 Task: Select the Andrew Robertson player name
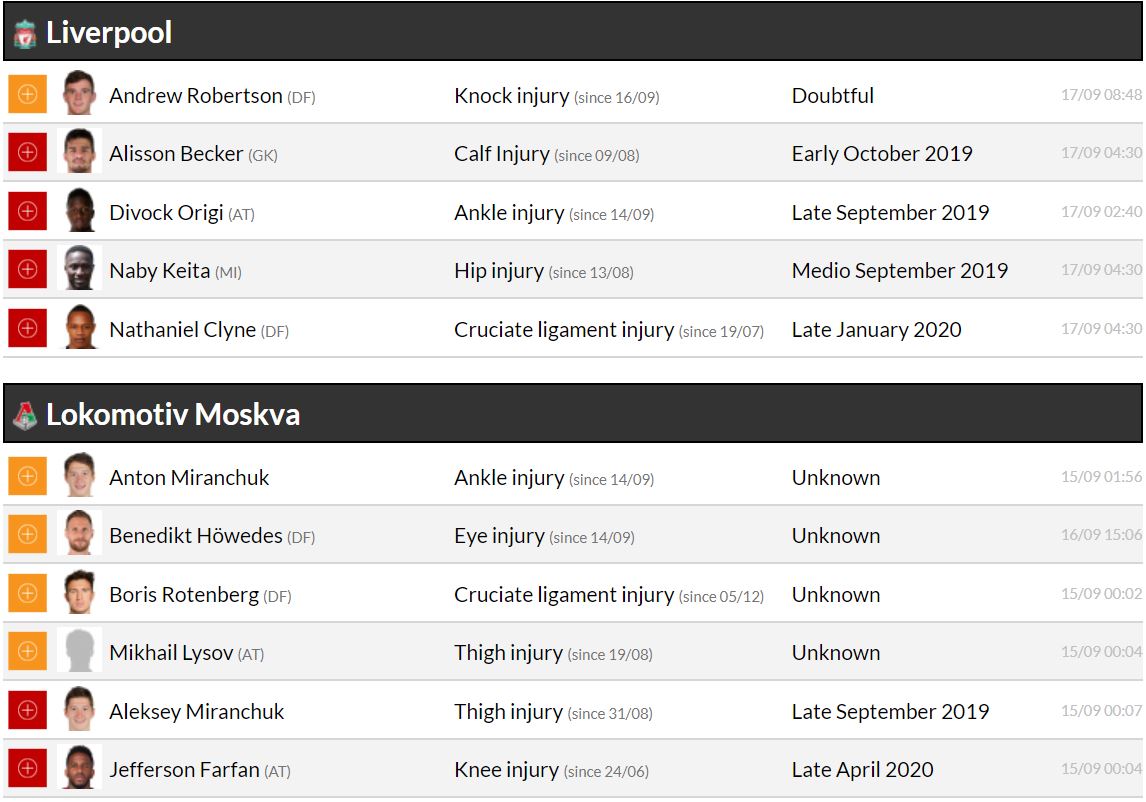point(196,96)
